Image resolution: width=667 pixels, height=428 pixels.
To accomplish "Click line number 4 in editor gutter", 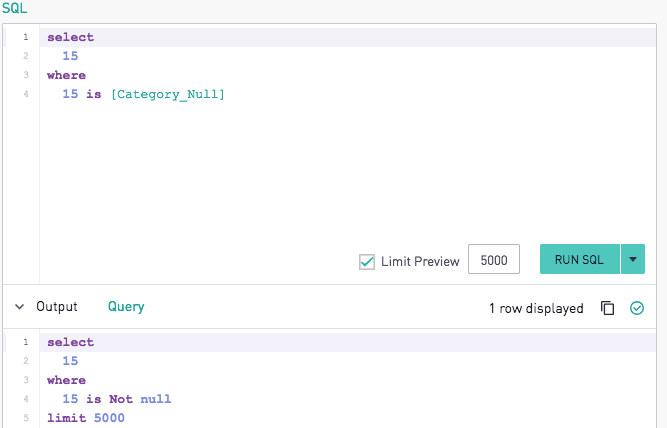I will (26, 94).
